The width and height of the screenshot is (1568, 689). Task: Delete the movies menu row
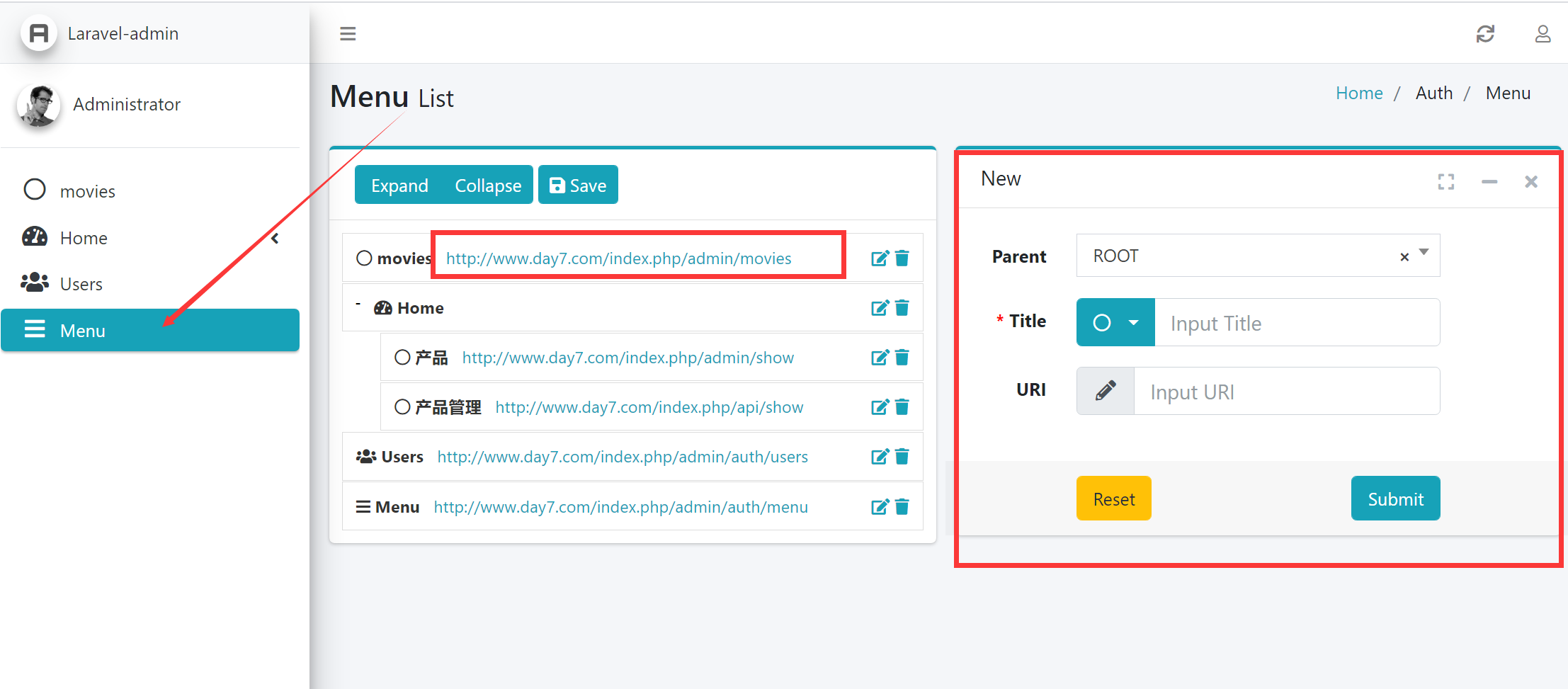tap(902, 258)
